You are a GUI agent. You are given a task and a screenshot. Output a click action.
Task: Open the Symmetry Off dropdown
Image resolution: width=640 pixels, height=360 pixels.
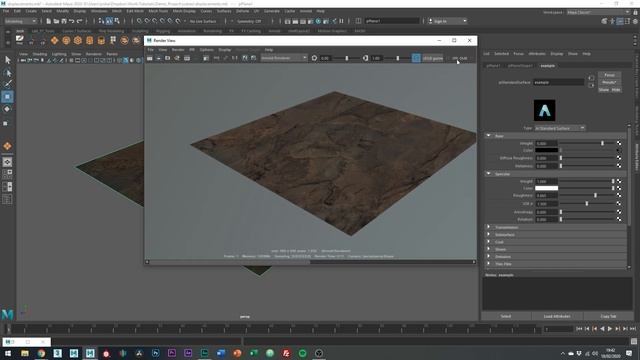(249, 21)
